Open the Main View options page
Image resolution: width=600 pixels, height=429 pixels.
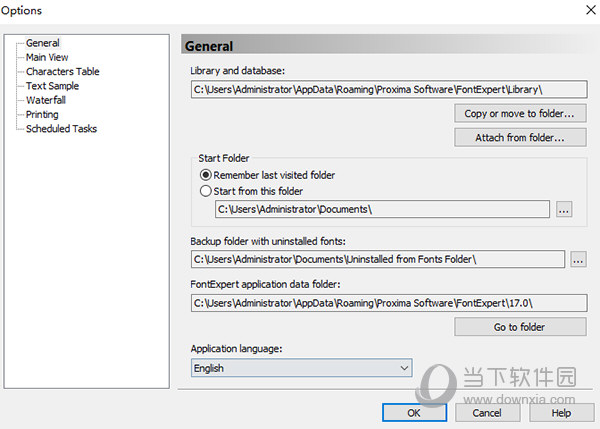point(47,57)
